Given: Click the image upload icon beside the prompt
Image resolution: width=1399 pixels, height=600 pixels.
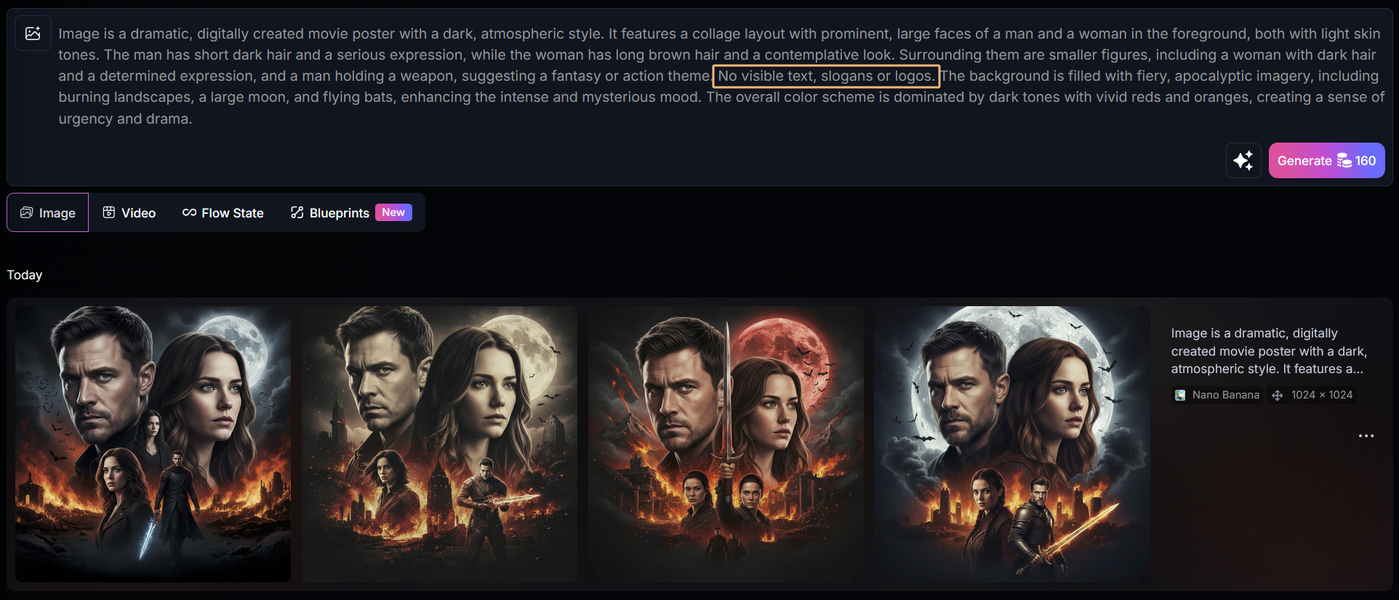Looking at the screenshot, I should [x=33, y=33].
